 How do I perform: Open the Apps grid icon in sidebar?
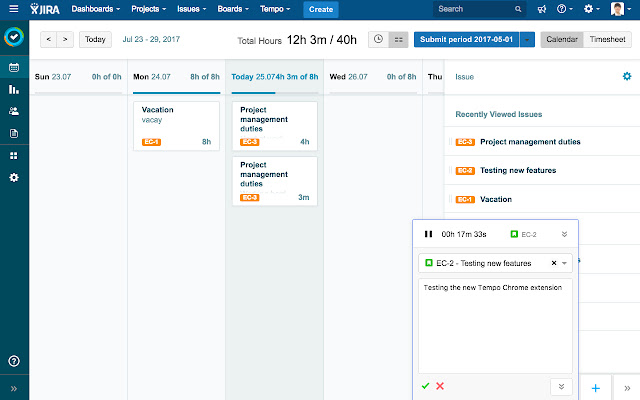[14, 155]
